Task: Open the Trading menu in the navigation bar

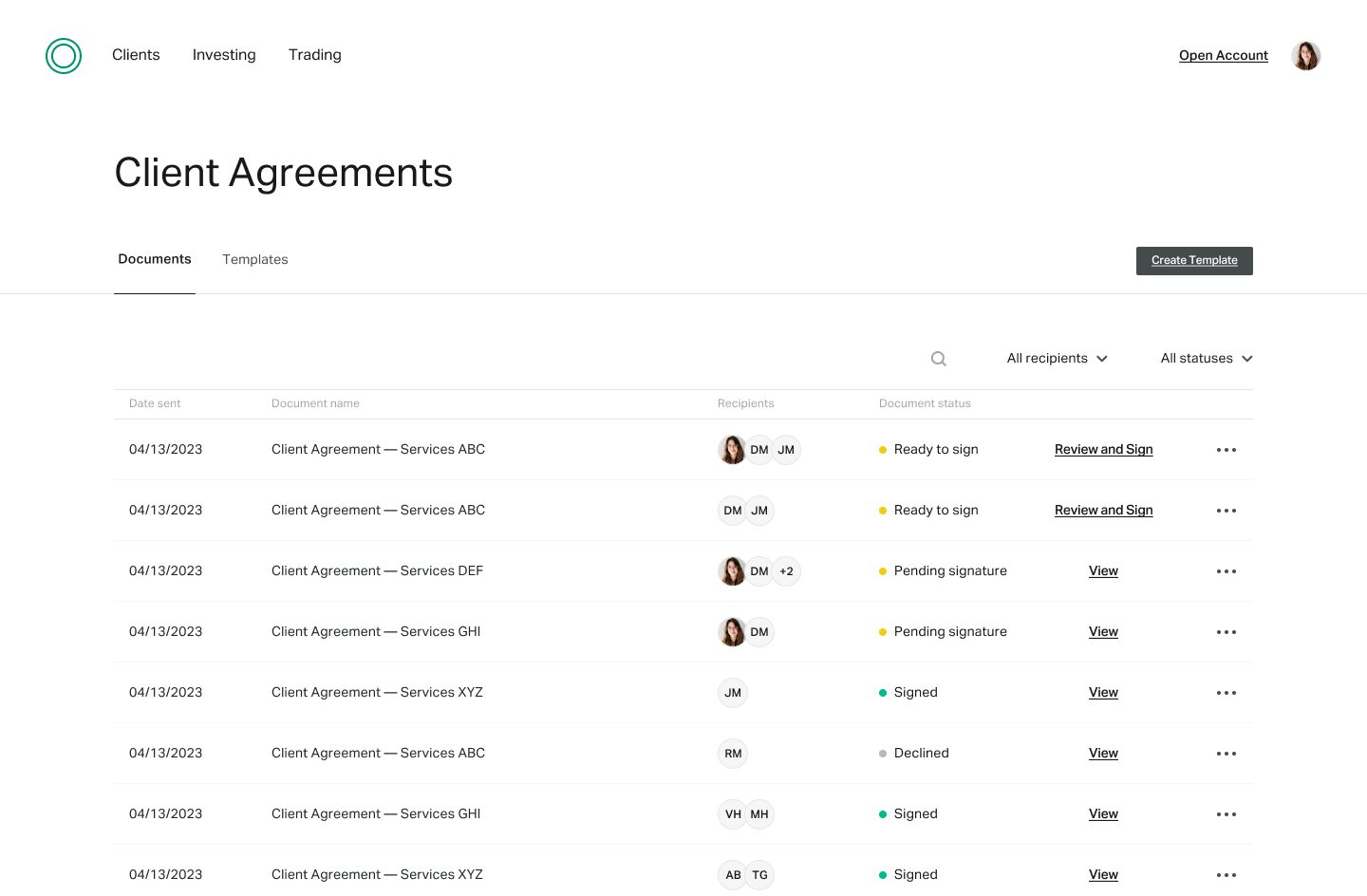Action: click(x=314, y=55)
